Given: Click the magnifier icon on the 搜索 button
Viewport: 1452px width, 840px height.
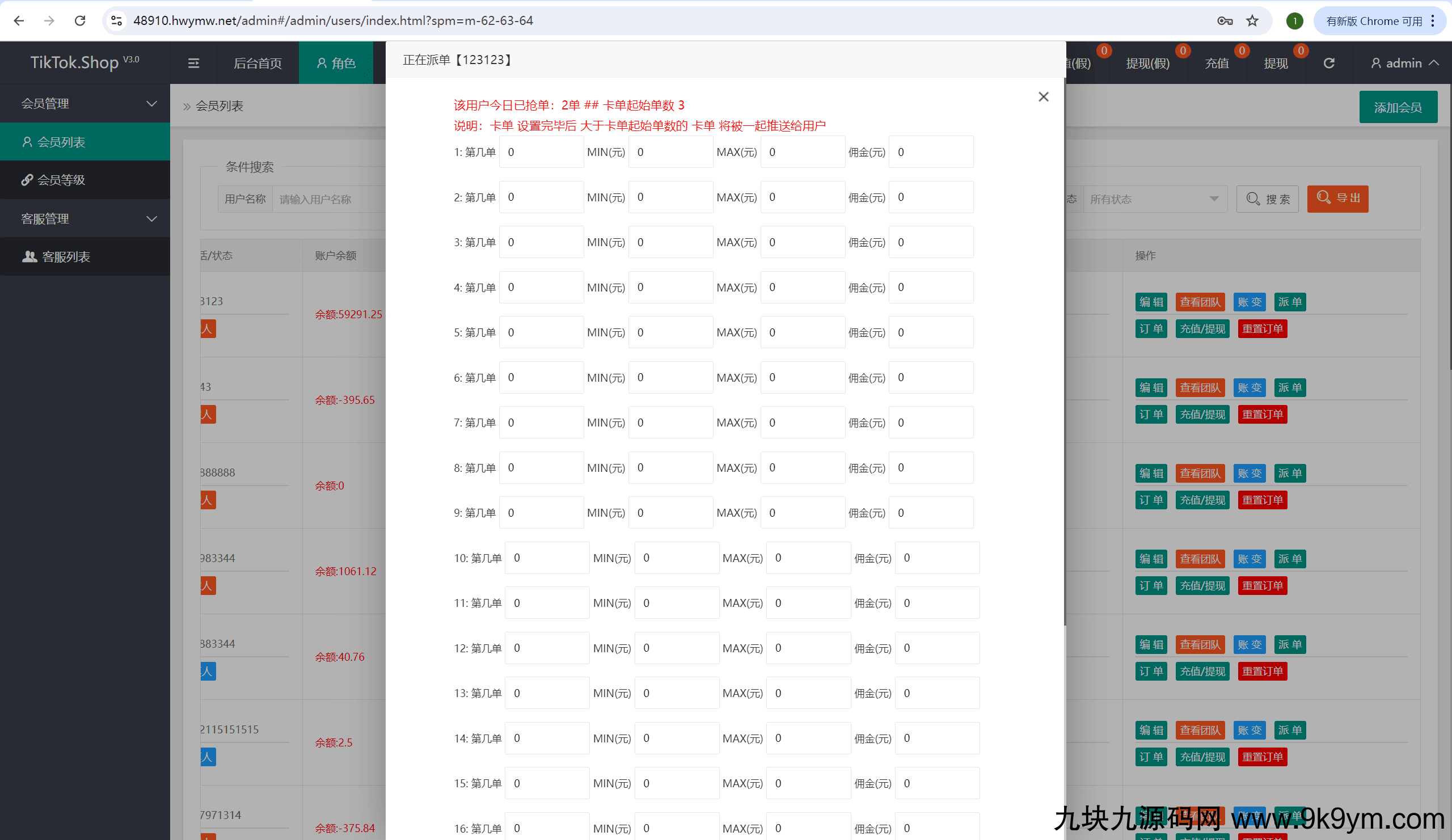Looking at the screenshot, I should point(1254,199).
